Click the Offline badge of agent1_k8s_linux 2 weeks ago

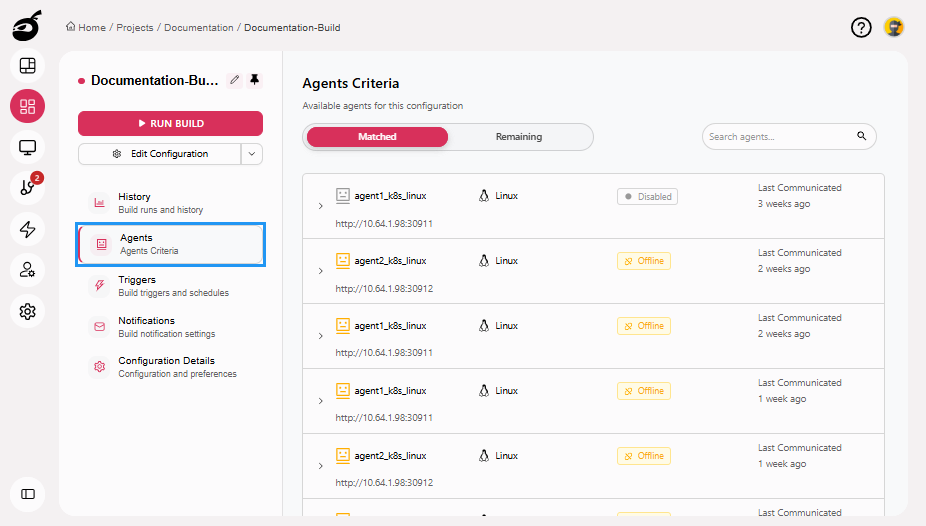[x=644, y=326]
